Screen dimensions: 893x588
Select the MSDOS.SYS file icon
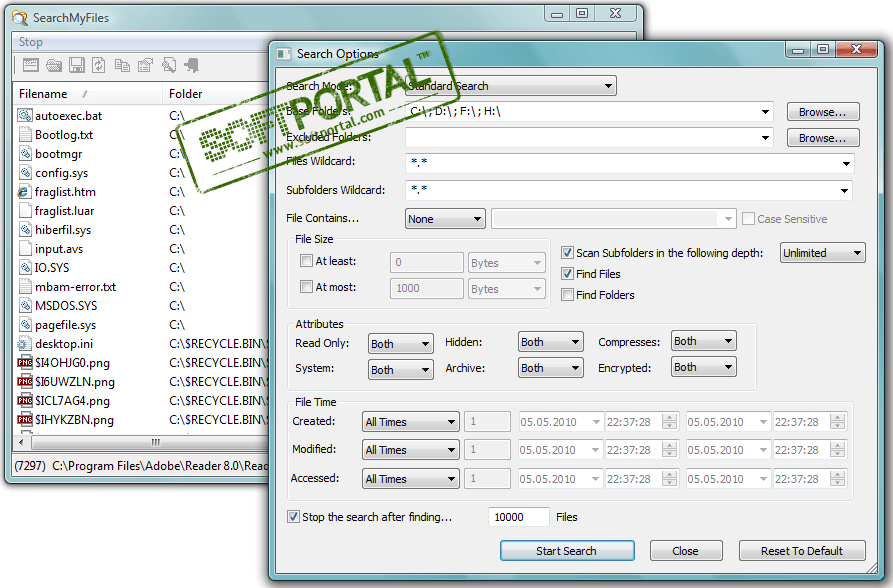click(24, 306)
